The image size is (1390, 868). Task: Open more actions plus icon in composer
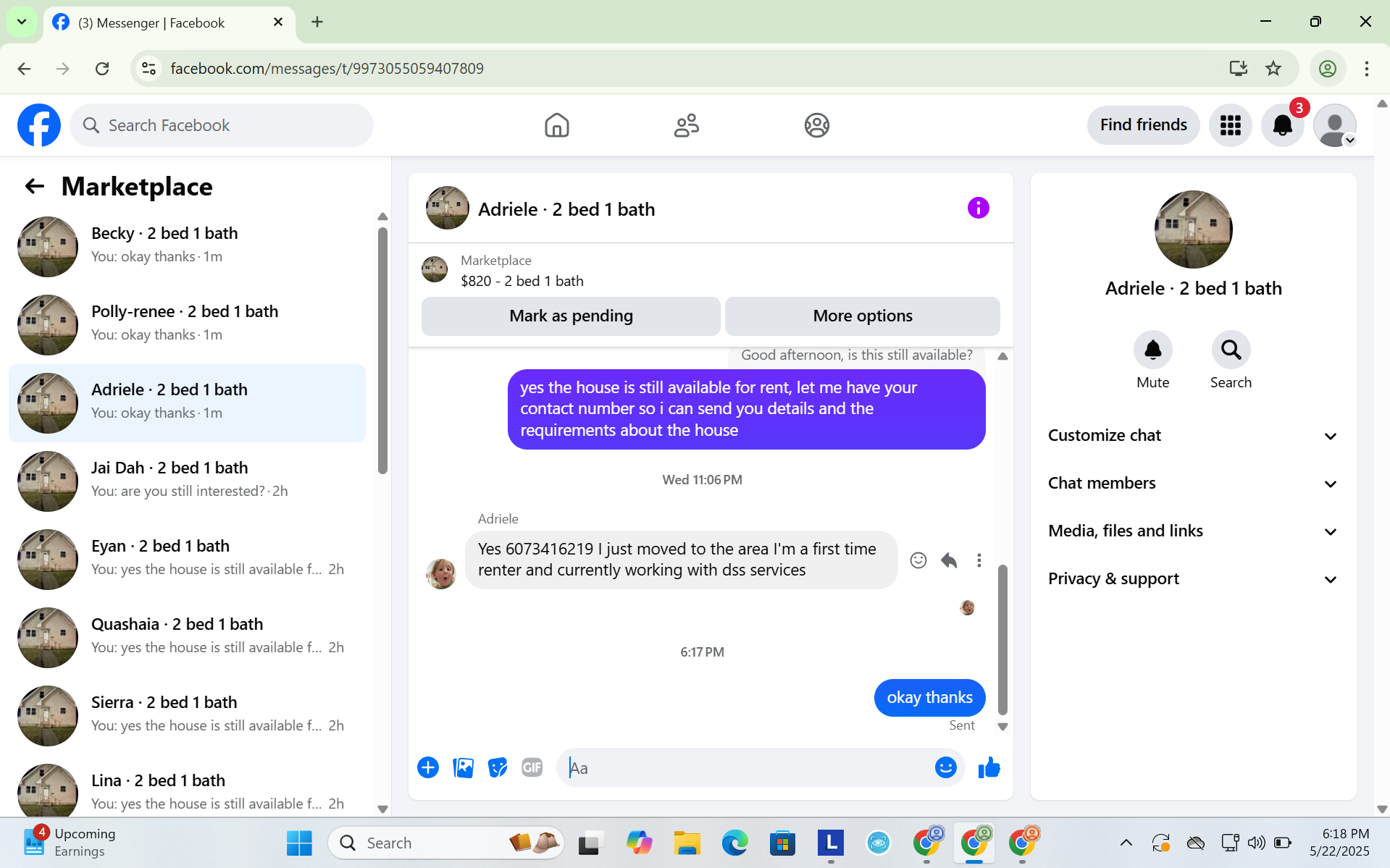coord(428,767)
